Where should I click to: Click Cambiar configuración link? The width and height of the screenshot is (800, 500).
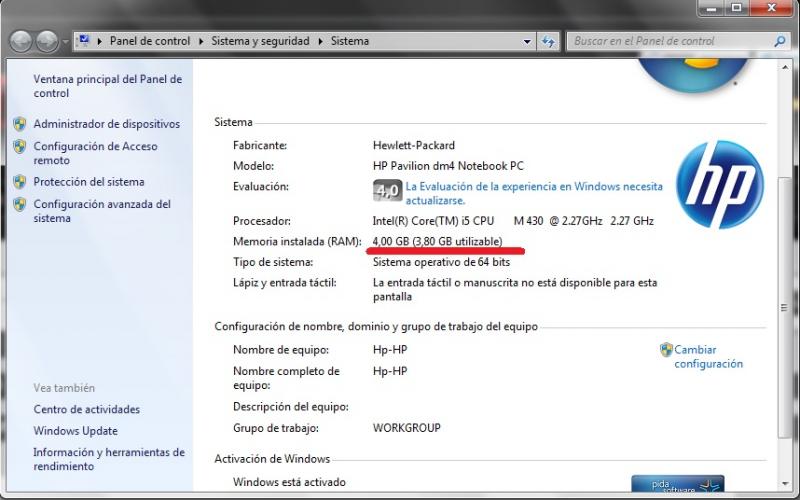coord(708,357)
